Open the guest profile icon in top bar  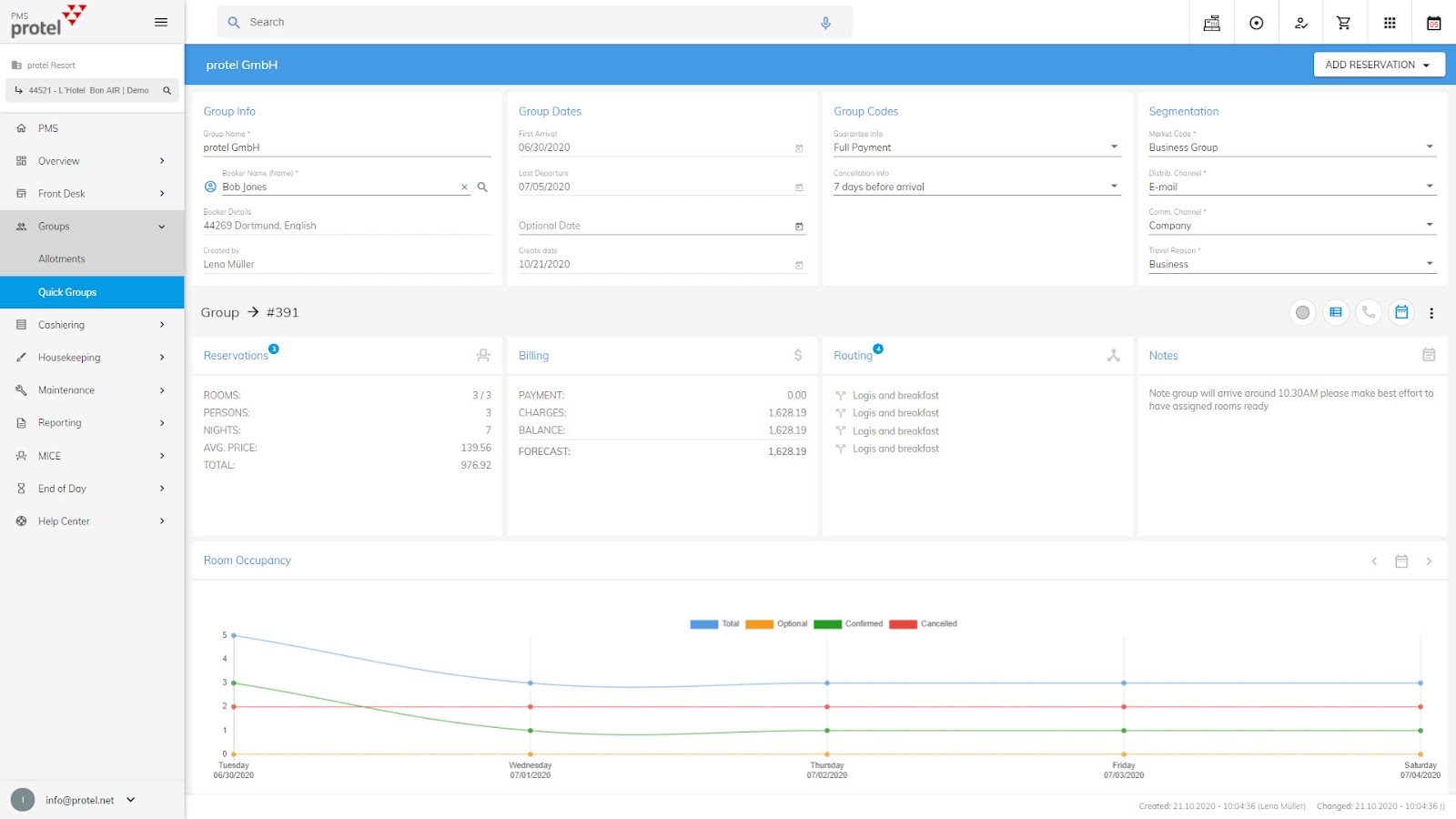point(1300,23)
